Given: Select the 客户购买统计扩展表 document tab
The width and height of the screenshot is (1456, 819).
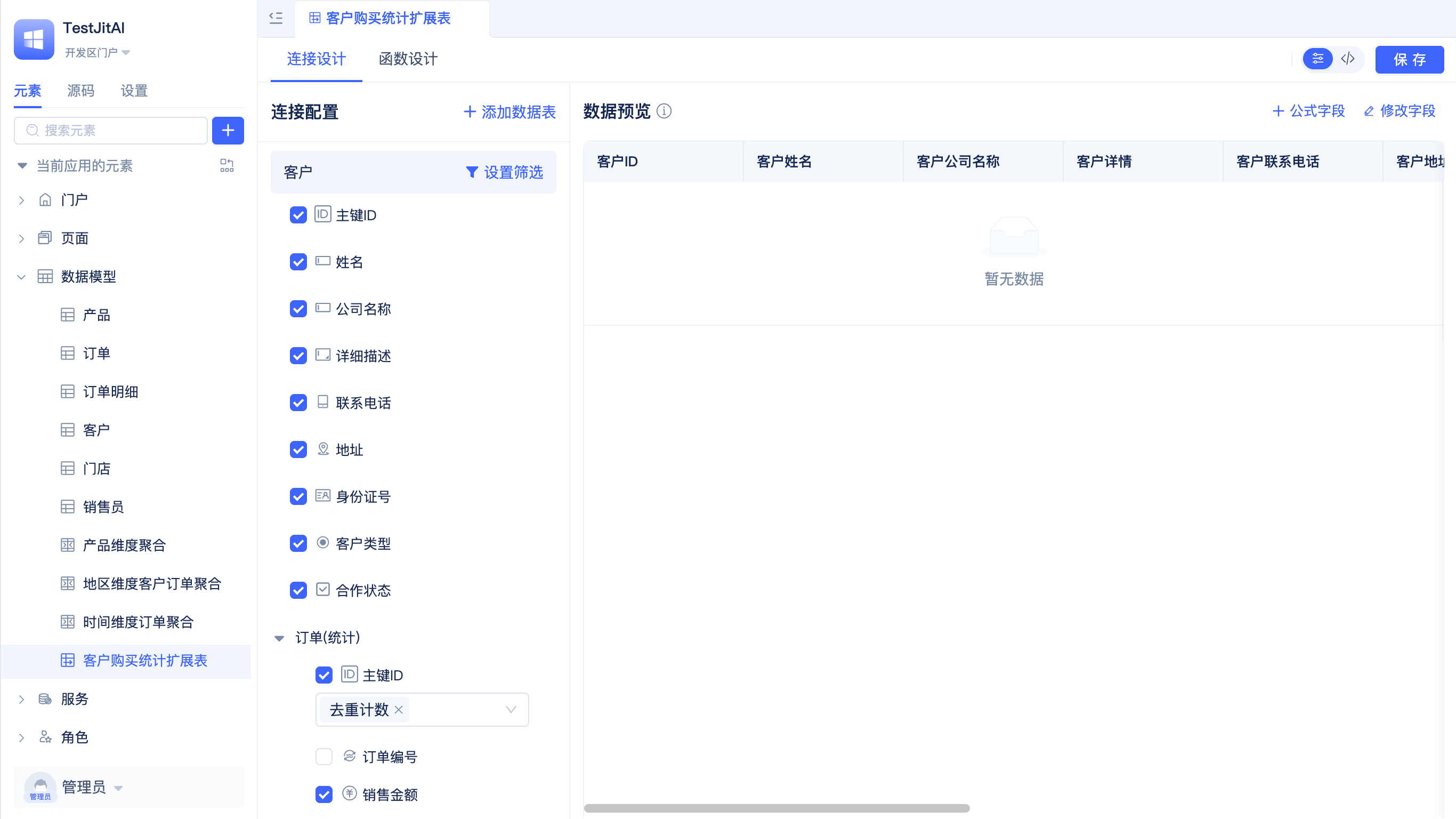Looking at the screenshot, I should tap(391, 18).
